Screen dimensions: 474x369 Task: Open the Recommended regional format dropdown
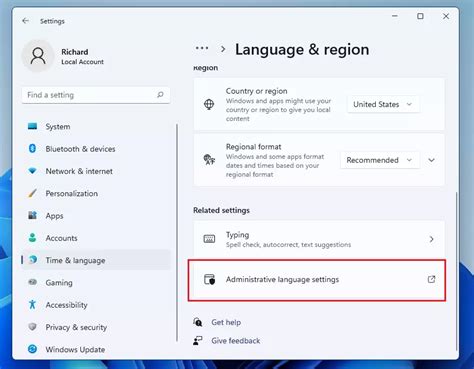pos(380,160)
